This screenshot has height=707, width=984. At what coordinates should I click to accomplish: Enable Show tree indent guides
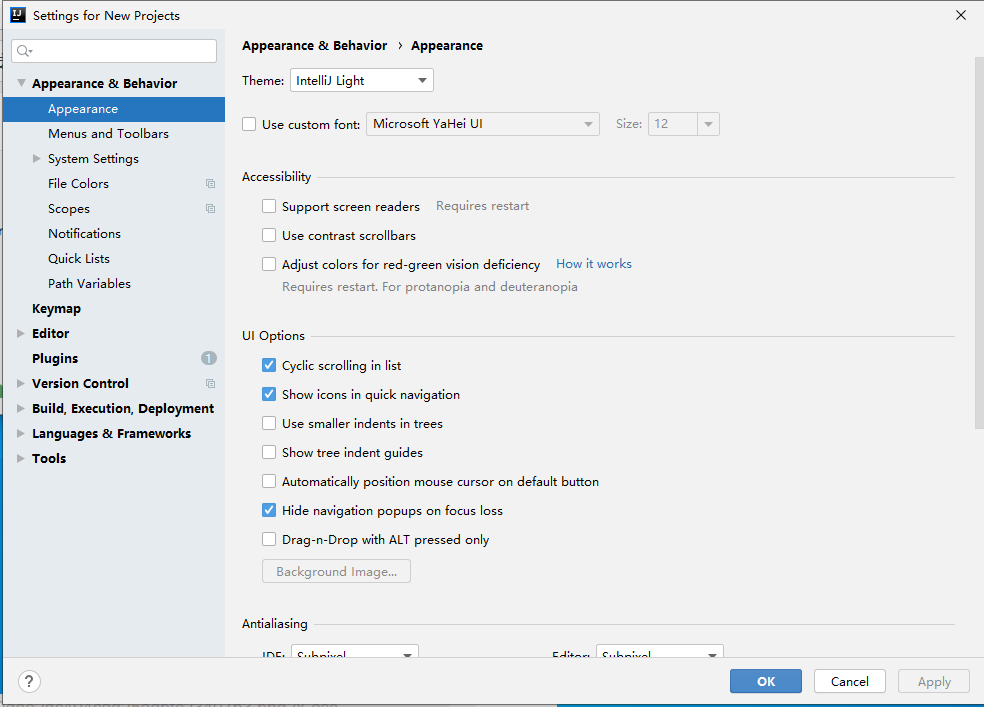[x=269, y=452]
